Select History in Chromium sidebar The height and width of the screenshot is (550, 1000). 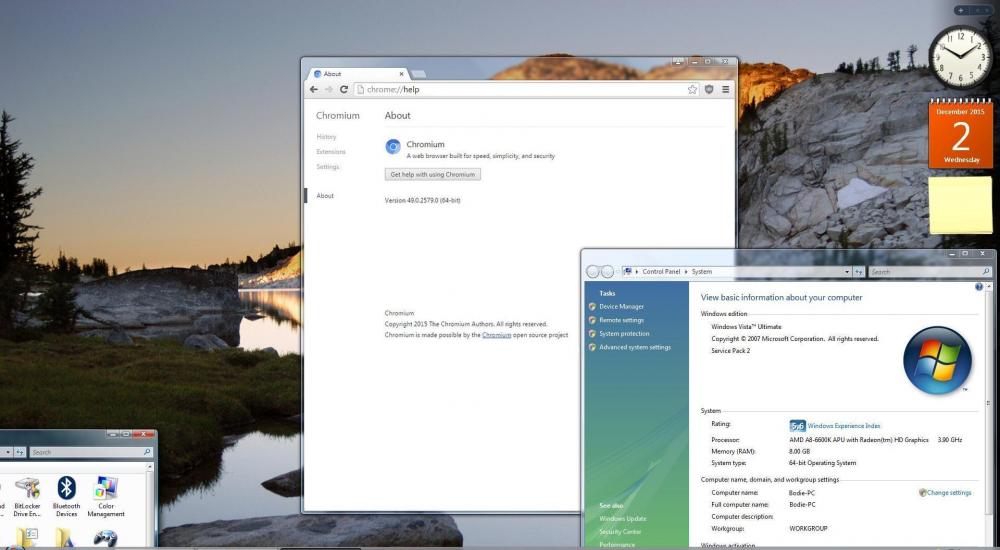tap(326, 137)
